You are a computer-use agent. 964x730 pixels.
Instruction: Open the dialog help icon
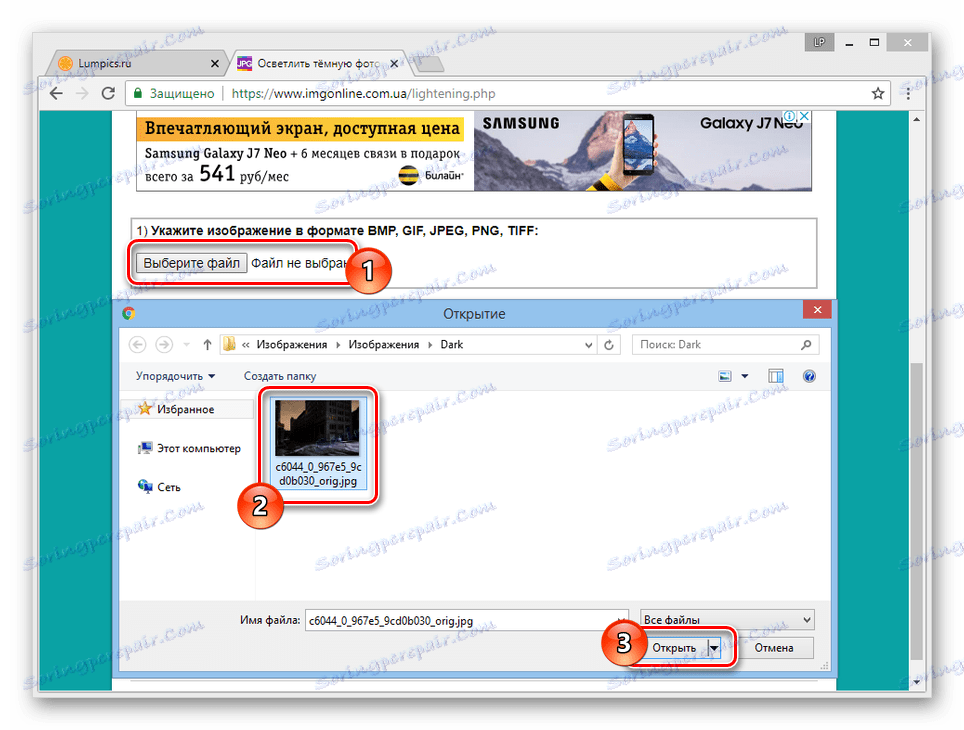(809, 376)
